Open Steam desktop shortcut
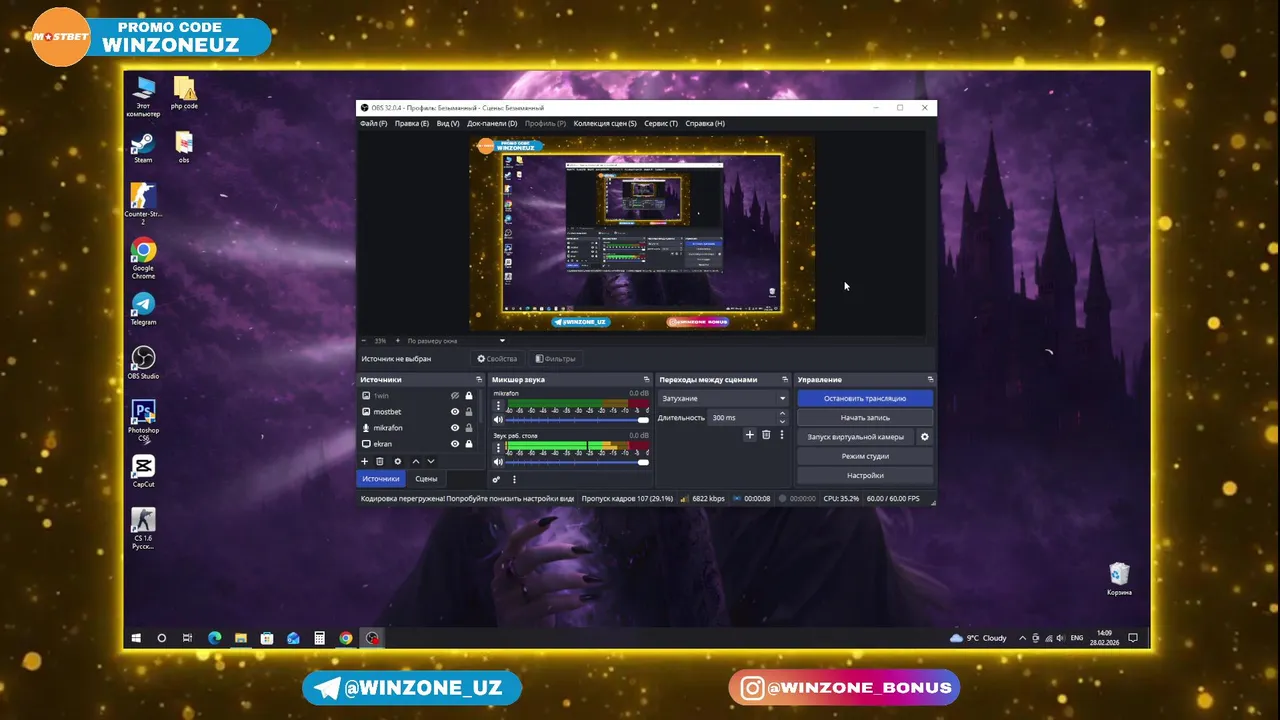1280x720 pixels. (143, 147)
